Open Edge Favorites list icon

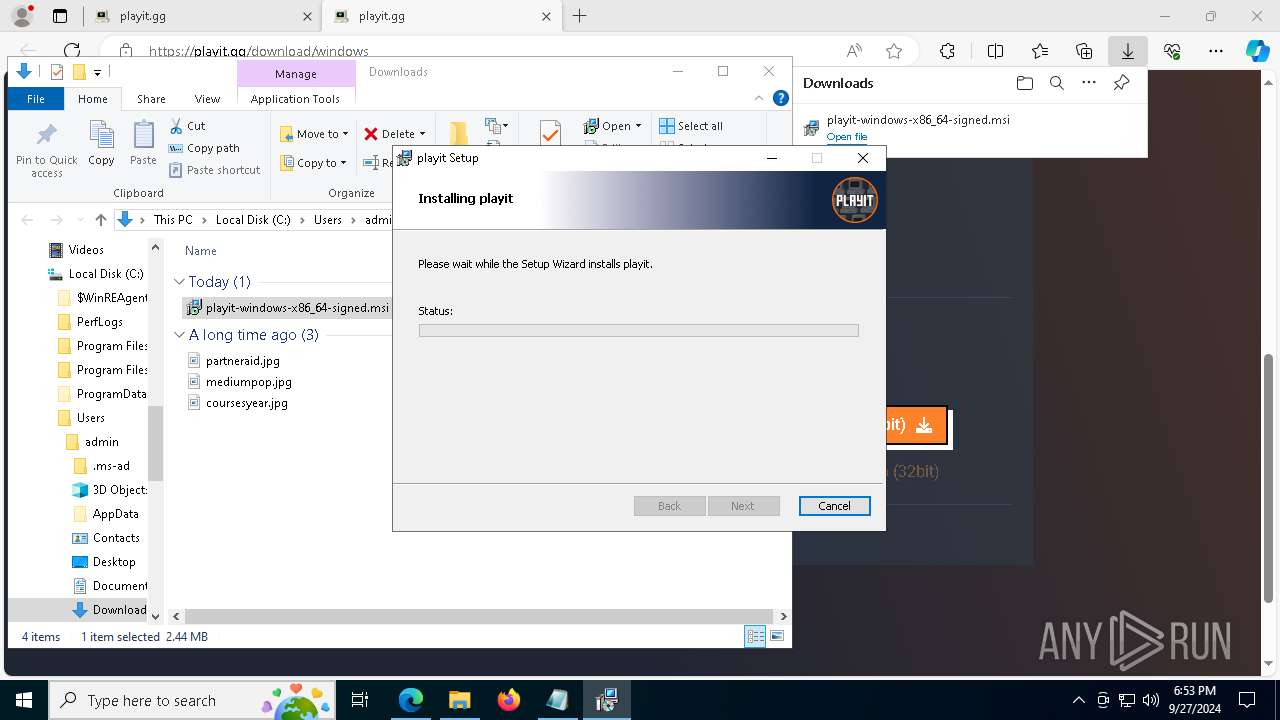[x=1040, y=51]
